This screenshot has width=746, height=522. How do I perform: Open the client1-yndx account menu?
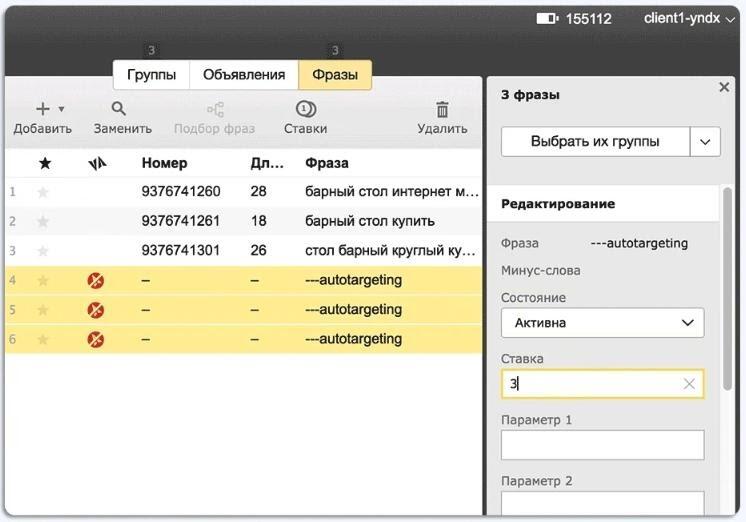(x=688, y=19)
